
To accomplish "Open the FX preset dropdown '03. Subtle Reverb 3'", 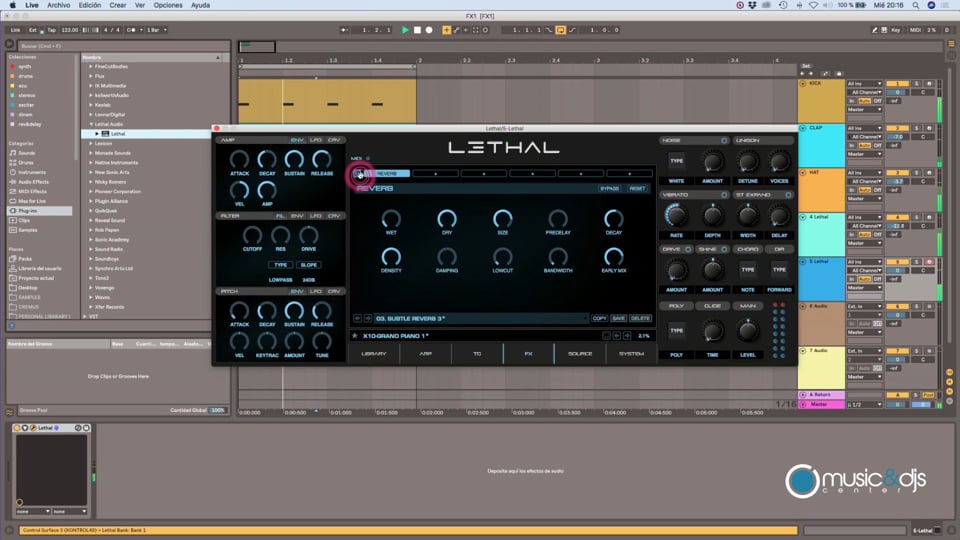I will (481, 318).
